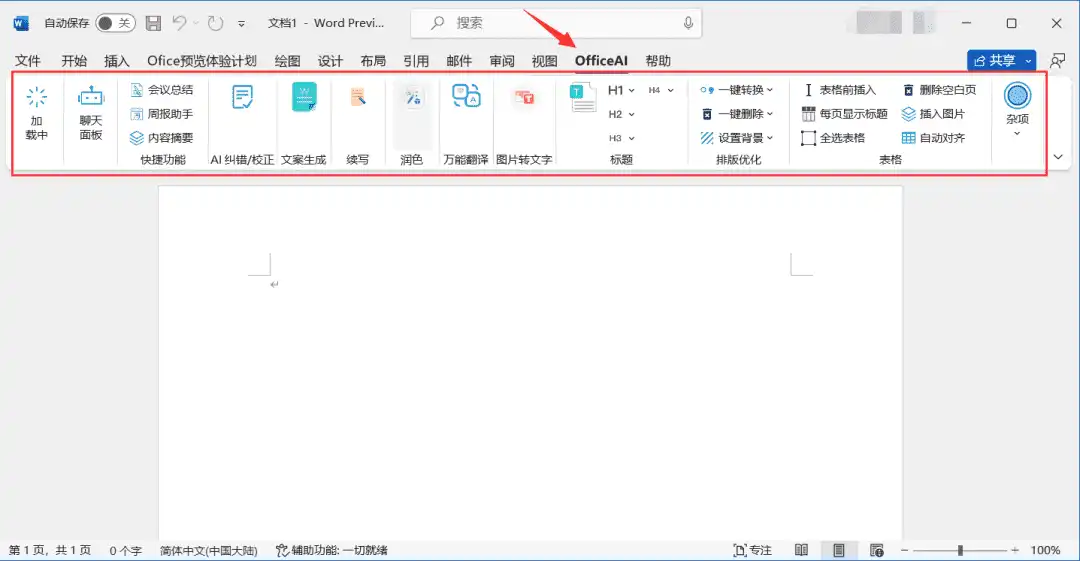
Task: Expand the H2 heading dropdown
Action: point(621,114)
